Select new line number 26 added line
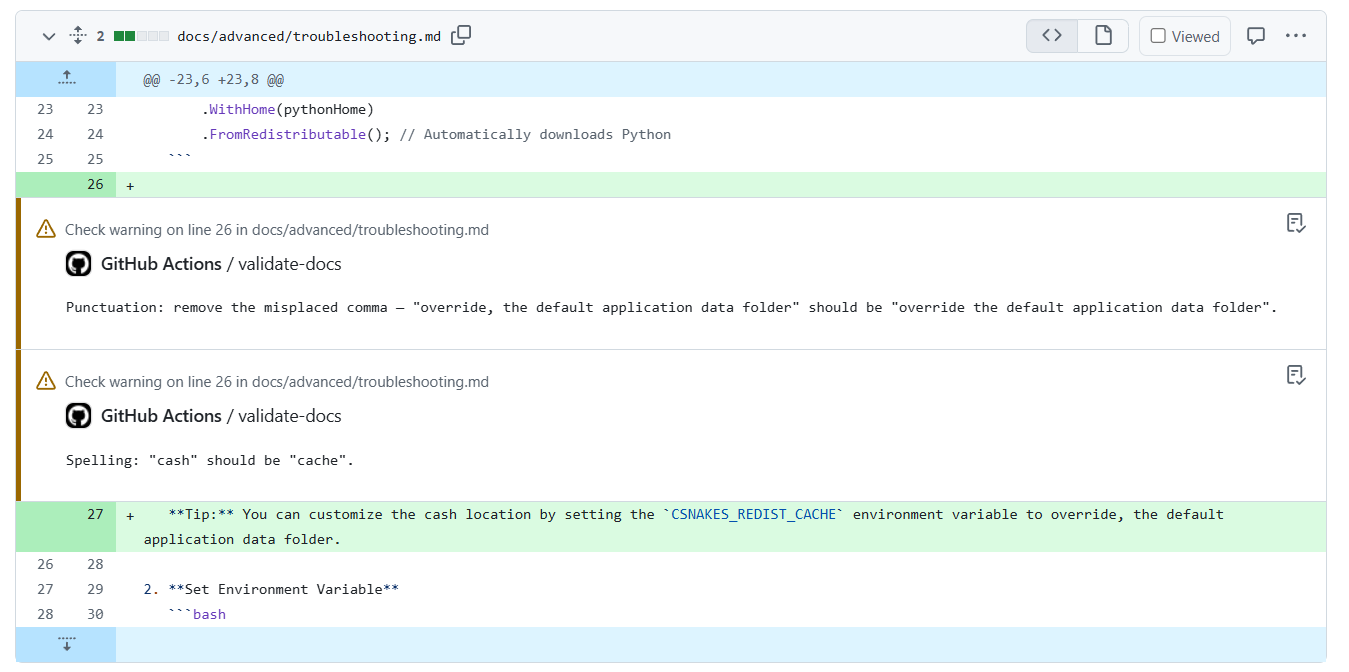This screenshot has height=672, width=1349. (95, 184)
